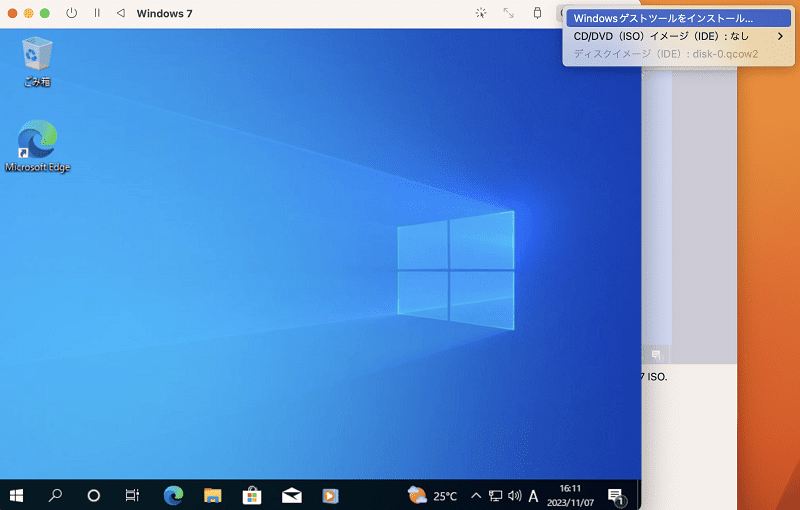Select the Microsoft Edge desktop shortcut

pos(37,146)
